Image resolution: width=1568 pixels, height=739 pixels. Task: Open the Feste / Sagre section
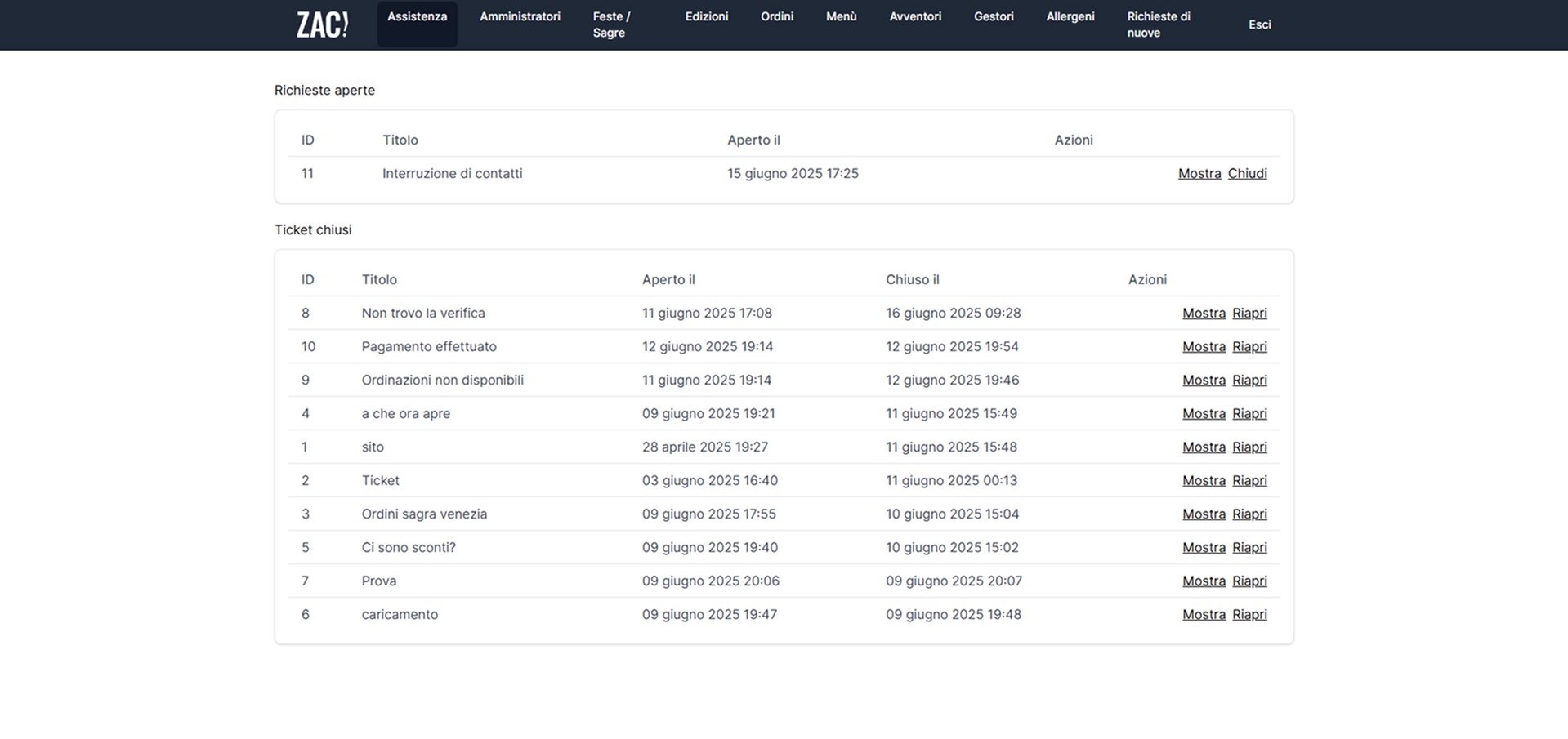[611, 24]
